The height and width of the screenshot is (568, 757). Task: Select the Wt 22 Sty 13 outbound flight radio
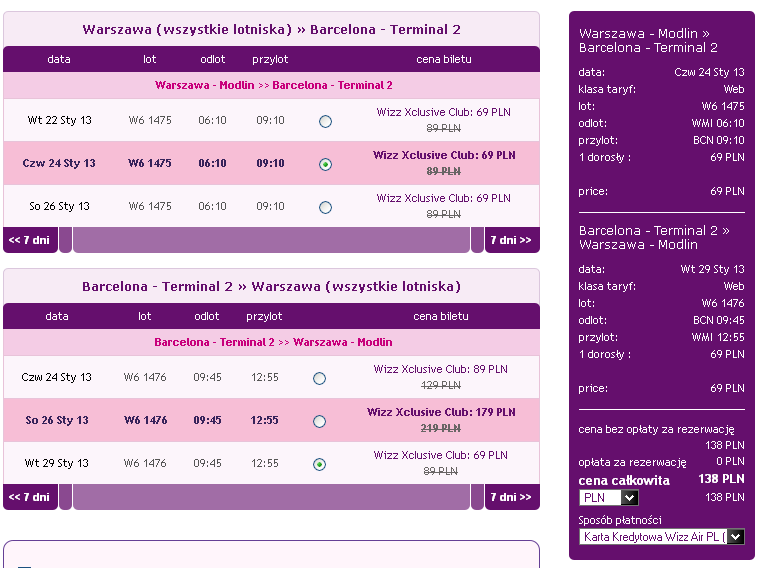[325, 121]
